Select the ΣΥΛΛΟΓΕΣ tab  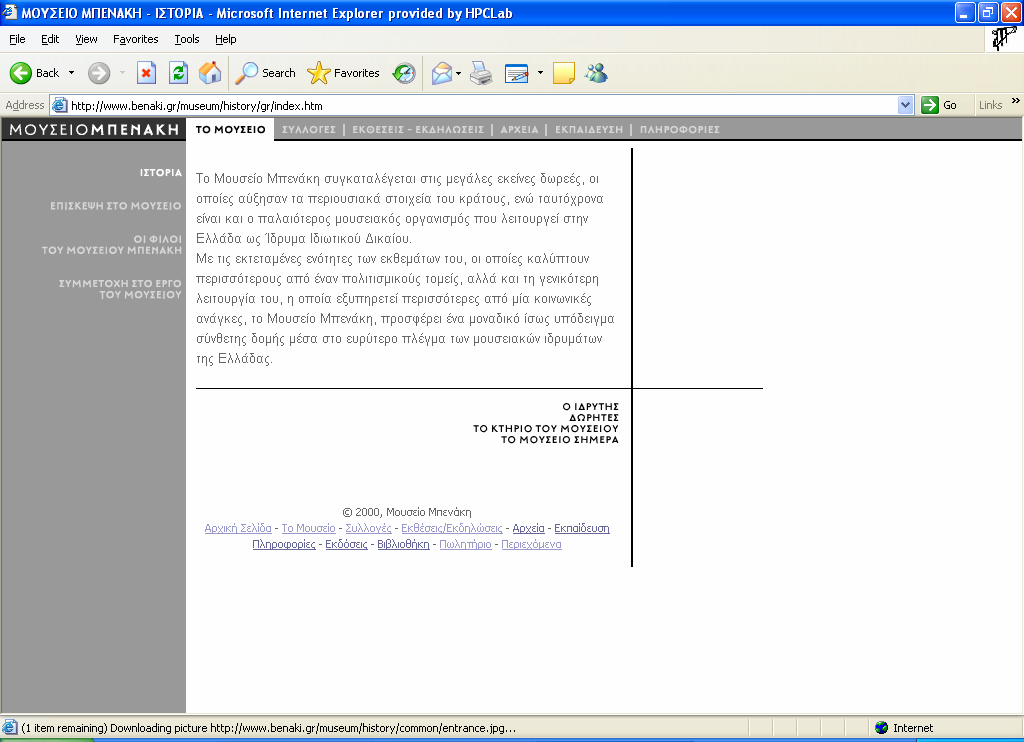click(309, 129)
